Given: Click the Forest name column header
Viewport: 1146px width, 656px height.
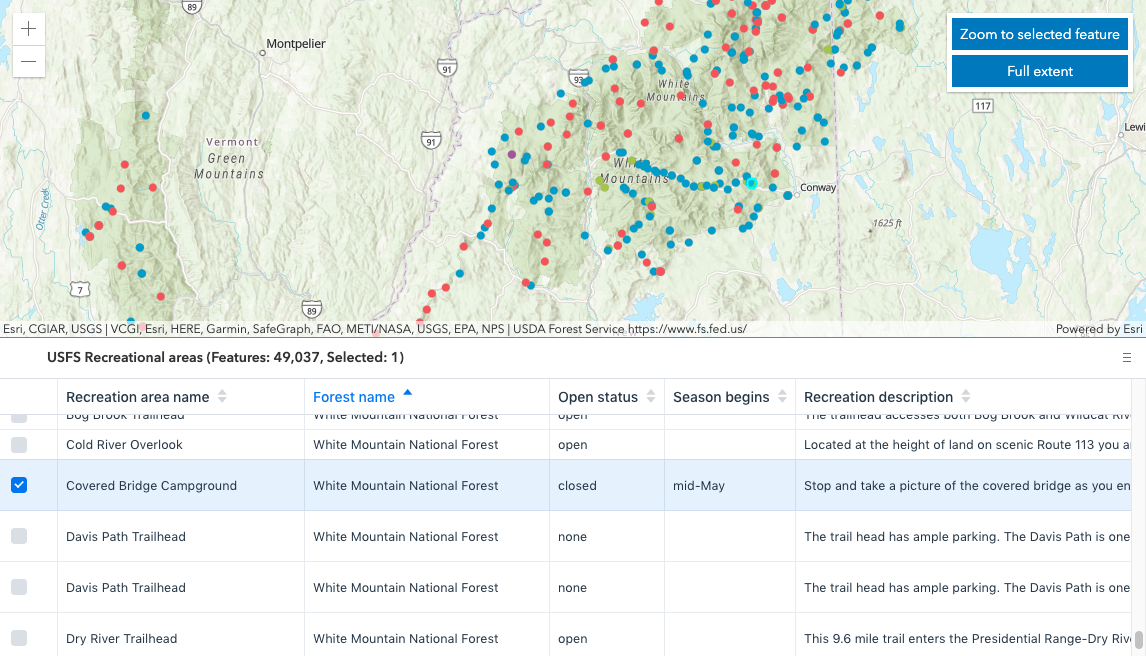Looking at the screenshot, I should [427, 397].
